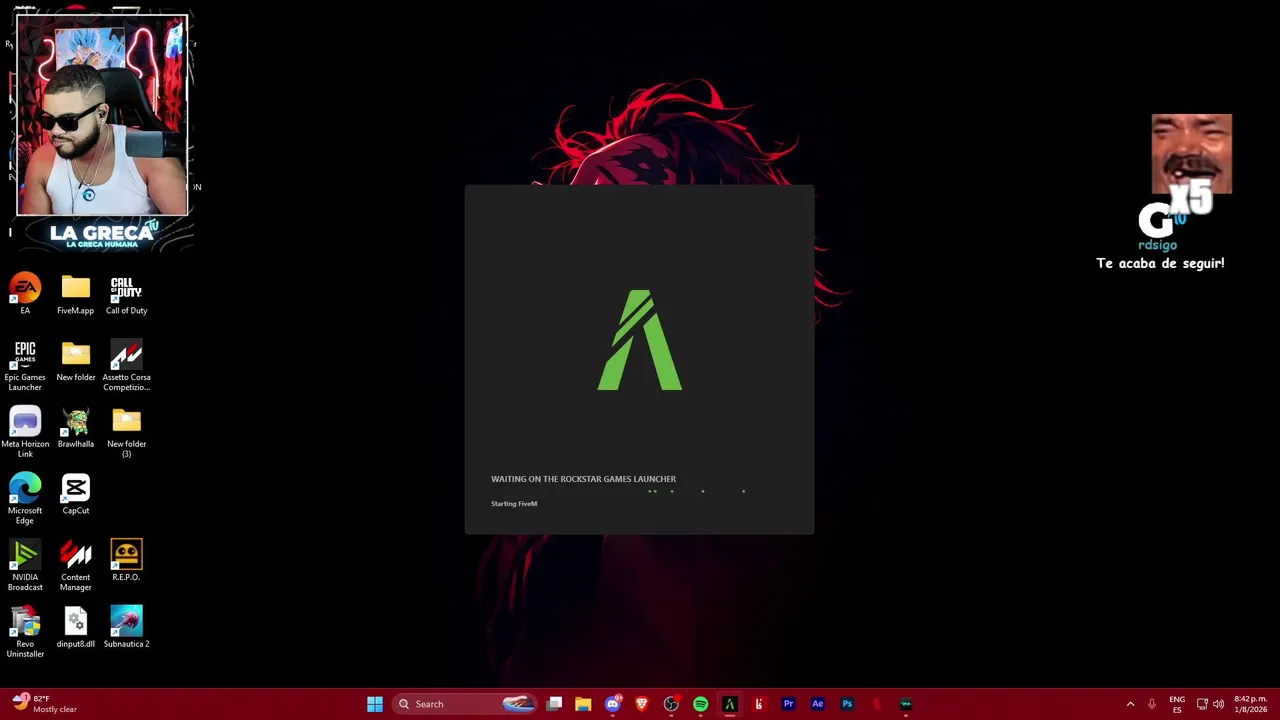Open the Windows Start menu
Image resolution: width=1280 pixels, height=720 pixels.
pos(375,704)
